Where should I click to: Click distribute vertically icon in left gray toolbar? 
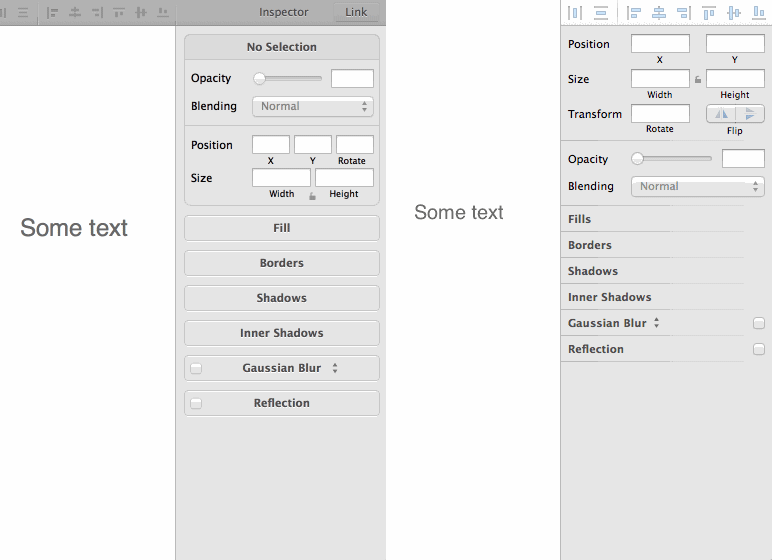click(x=23, y=12)
